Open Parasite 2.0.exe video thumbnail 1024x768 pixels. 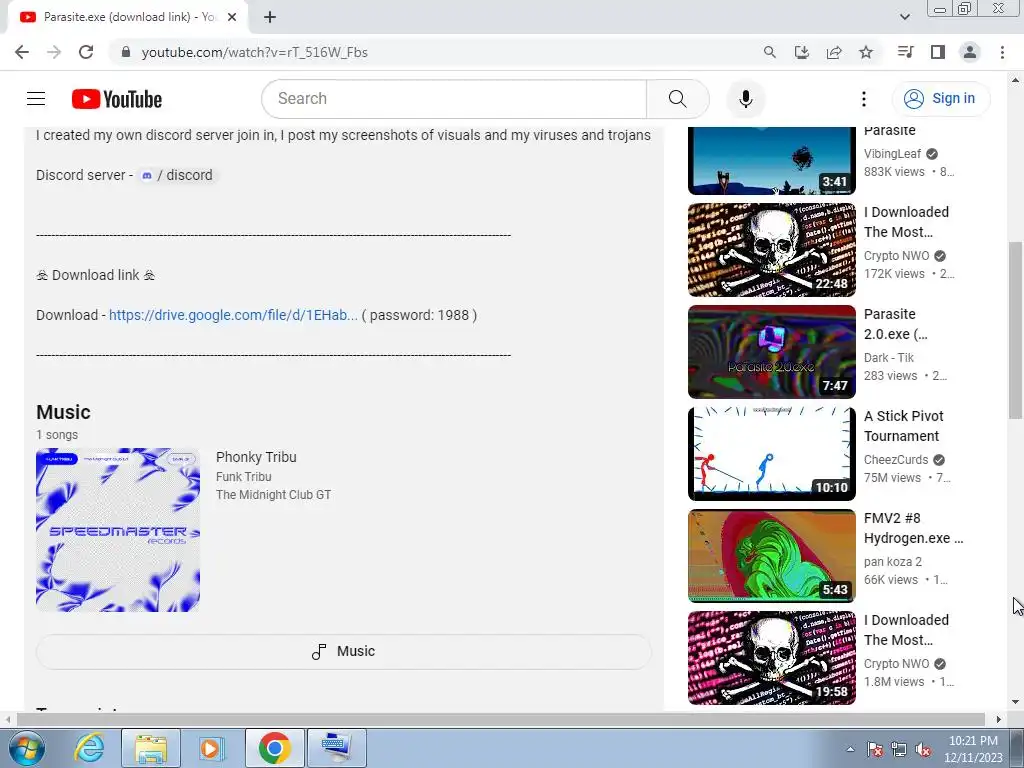(772, 351)
